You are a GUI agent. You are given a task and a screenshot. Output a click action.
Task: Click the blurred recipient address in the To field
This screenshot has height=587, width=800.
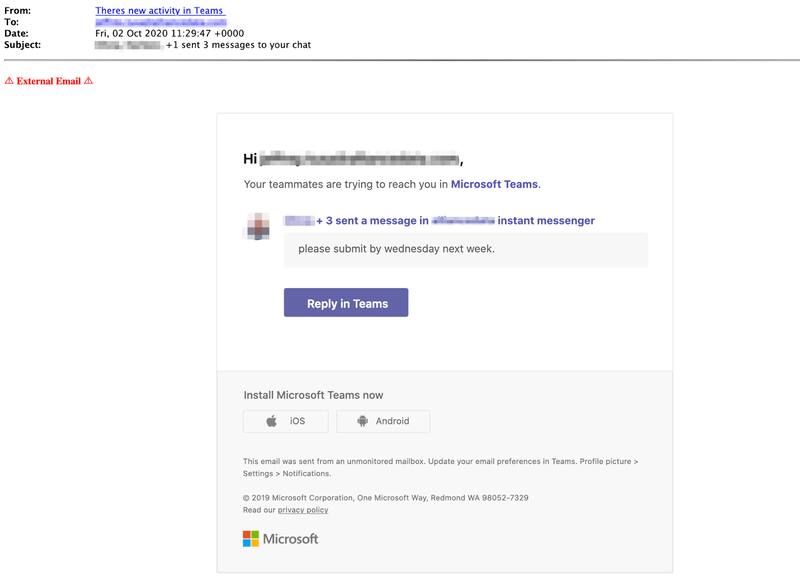point(160,21)
